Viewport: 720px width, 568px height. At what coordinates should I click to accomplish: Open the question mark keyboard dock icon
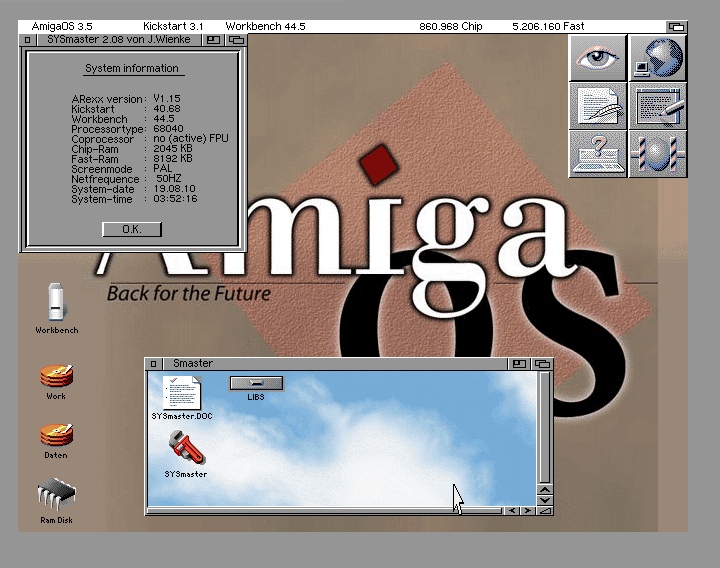[598, 154]
